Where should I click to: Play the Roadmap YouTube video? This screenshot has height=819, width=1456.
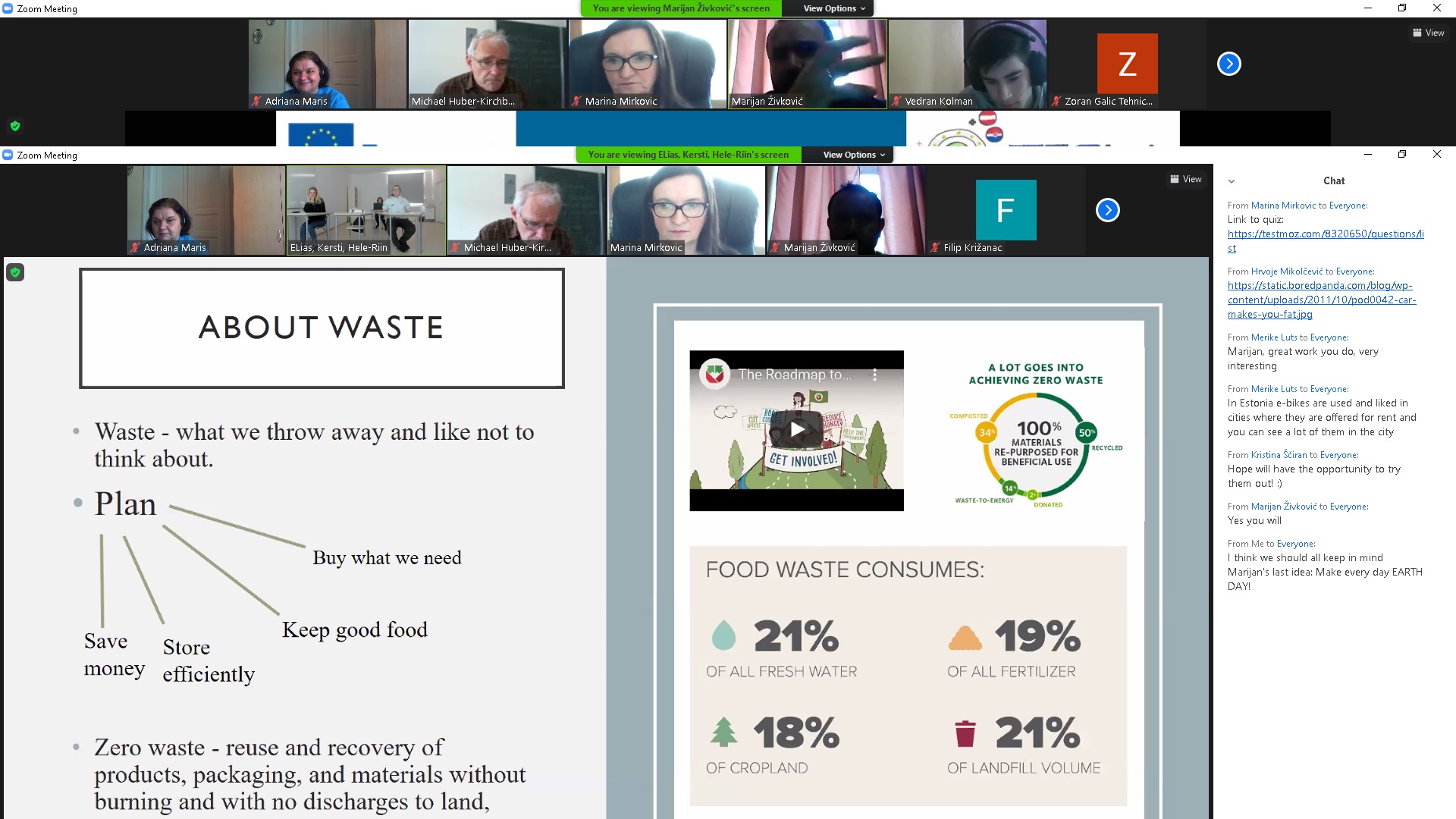(x=796, y=430)
